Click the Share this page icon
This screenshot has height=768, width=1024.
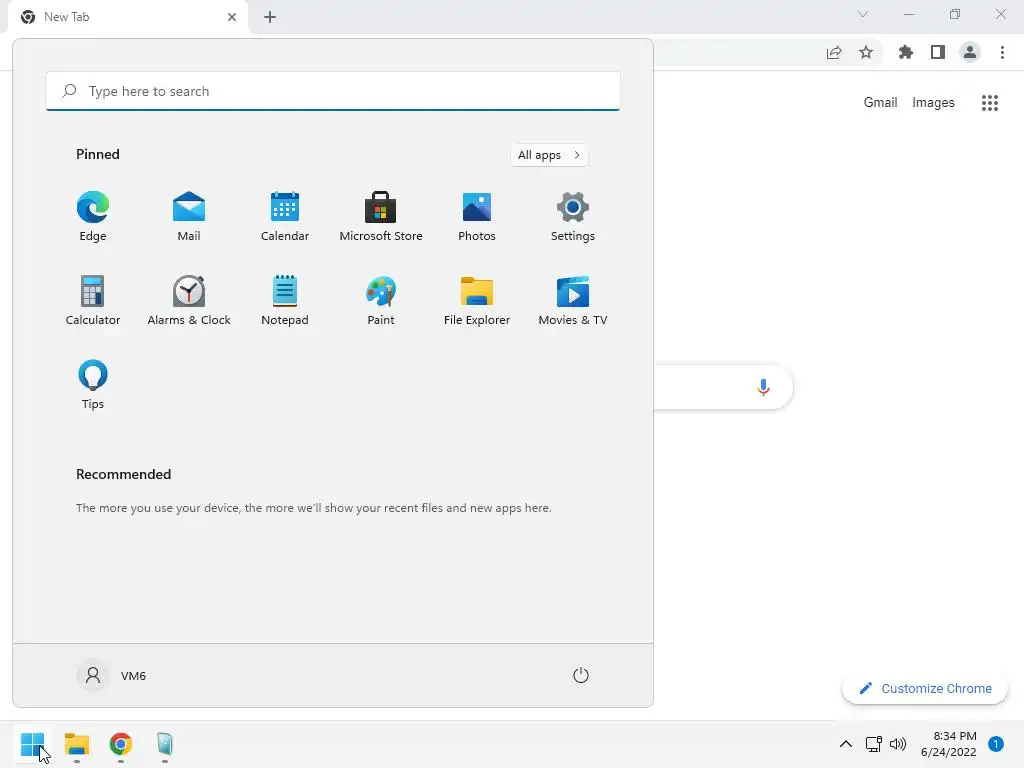833,52
